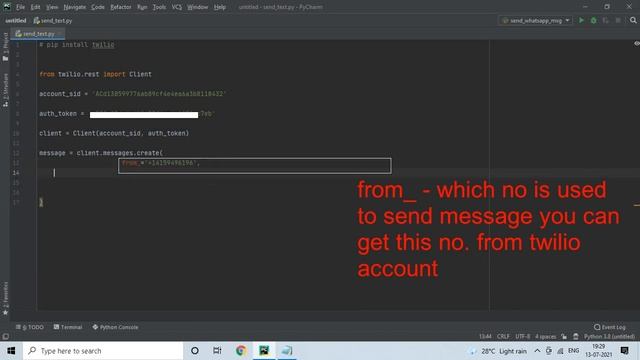
Task: Click the 13:44 cursor position indicator
Action: click(485, 336)
